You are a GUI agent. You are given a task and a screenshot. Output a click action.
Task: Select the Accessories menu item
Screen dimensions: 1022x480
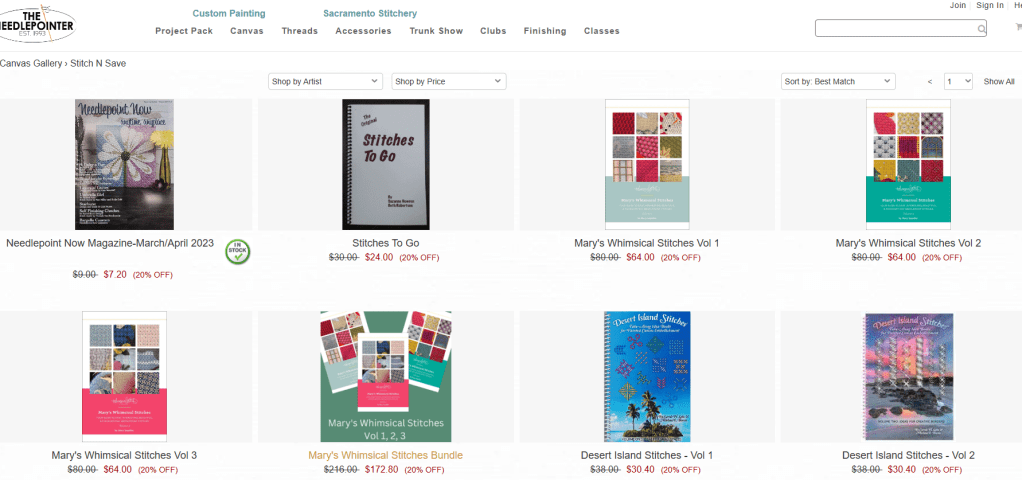tap(364, 31)
